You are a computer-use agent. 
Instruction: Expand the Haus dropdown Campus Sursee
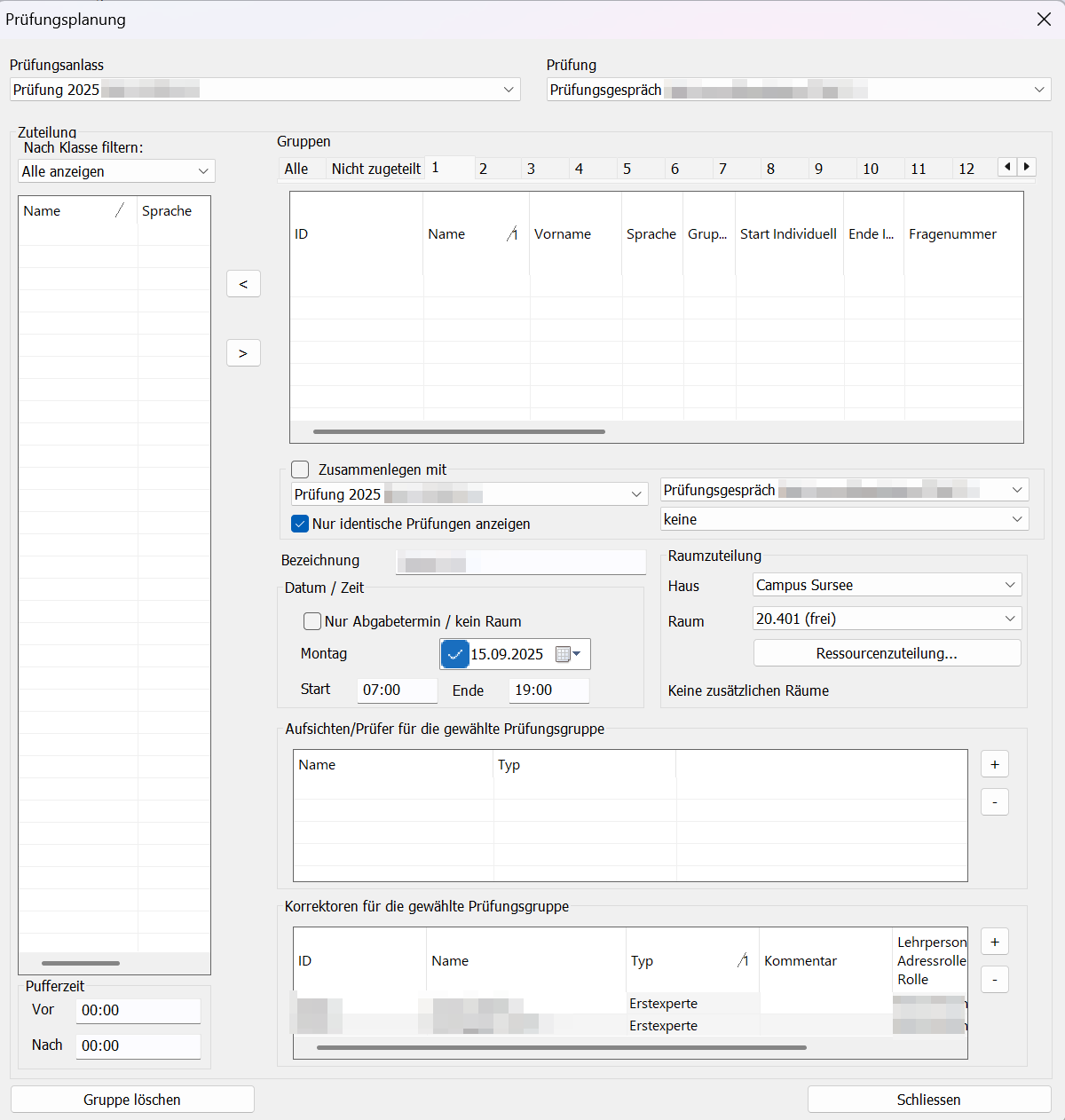[887, 585]
